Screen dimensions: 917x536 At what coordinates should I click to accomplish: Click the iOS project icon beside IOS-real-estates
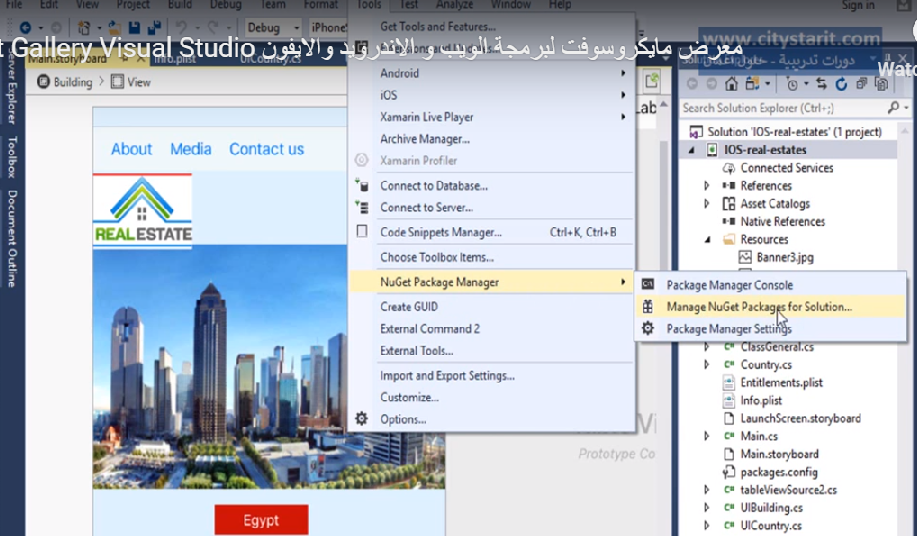pyautogui.click(x=712, y=150)
